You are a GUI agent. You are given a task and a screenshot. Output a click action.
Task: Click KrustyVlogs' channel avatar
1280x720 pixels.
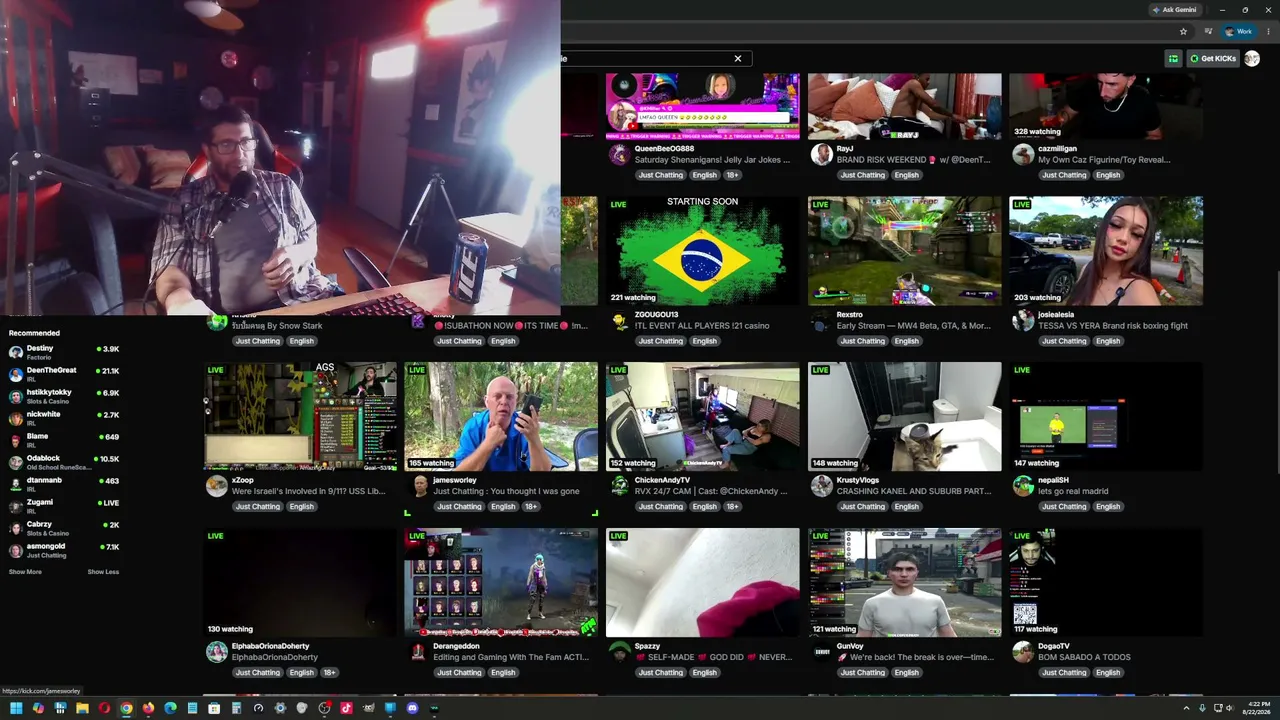(x=821, y=486)
